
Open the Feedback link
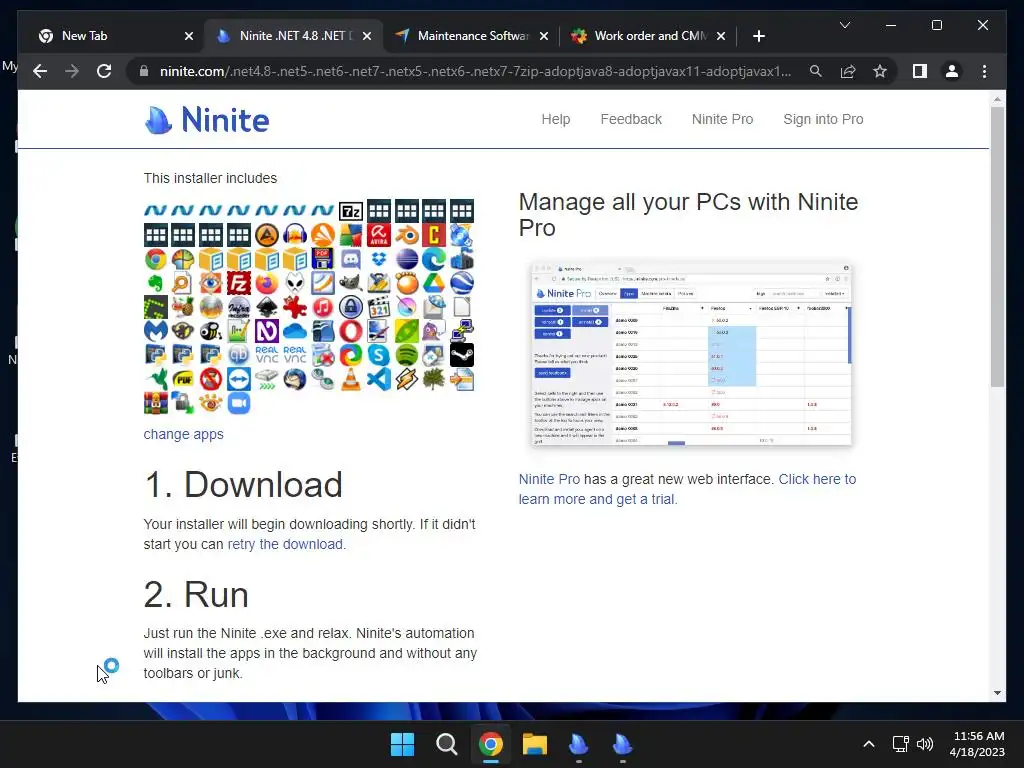631,120
